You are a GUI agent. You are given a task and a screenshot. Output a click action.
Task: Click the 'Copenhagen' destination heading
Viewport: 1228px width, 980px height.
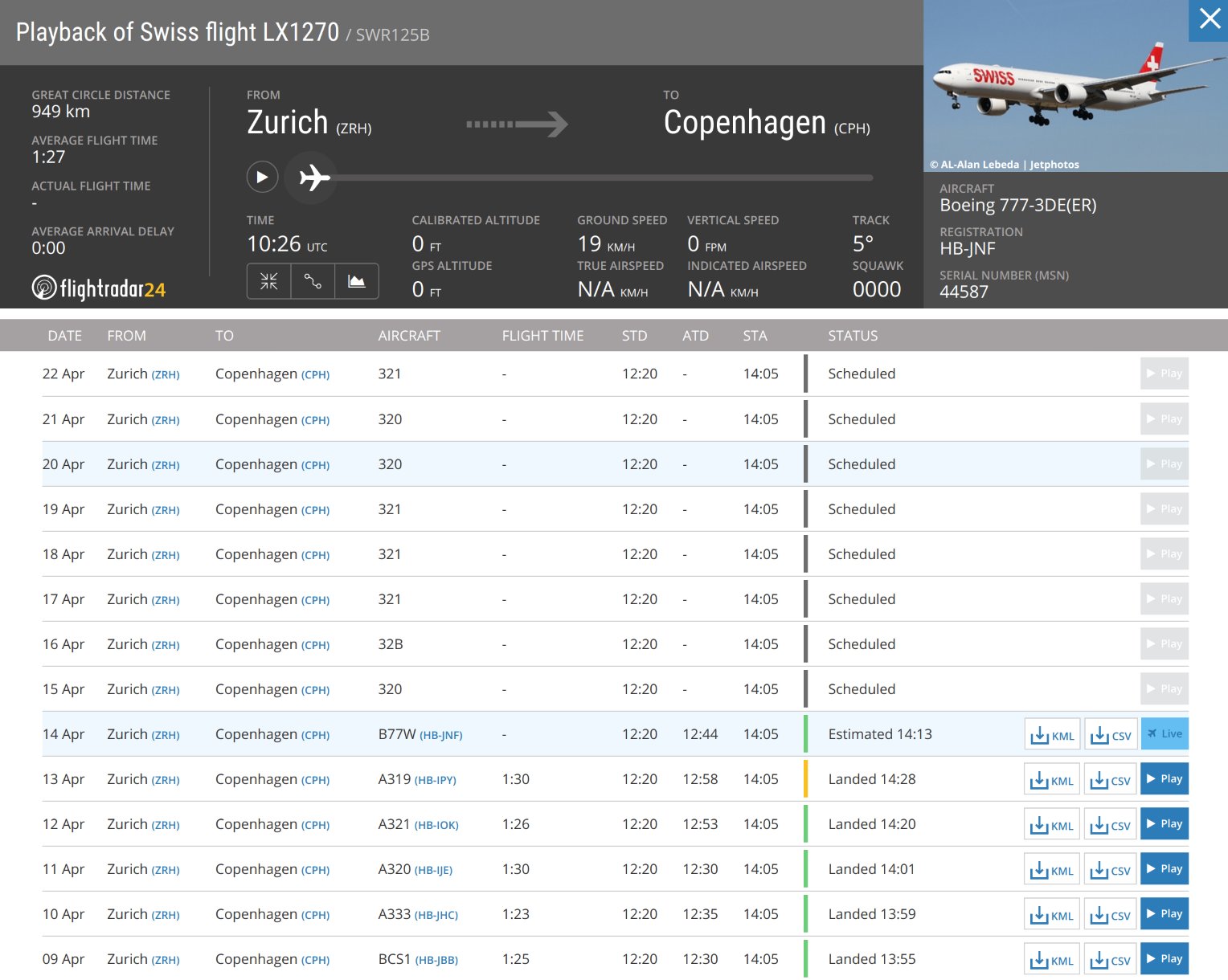coord(745,123)
